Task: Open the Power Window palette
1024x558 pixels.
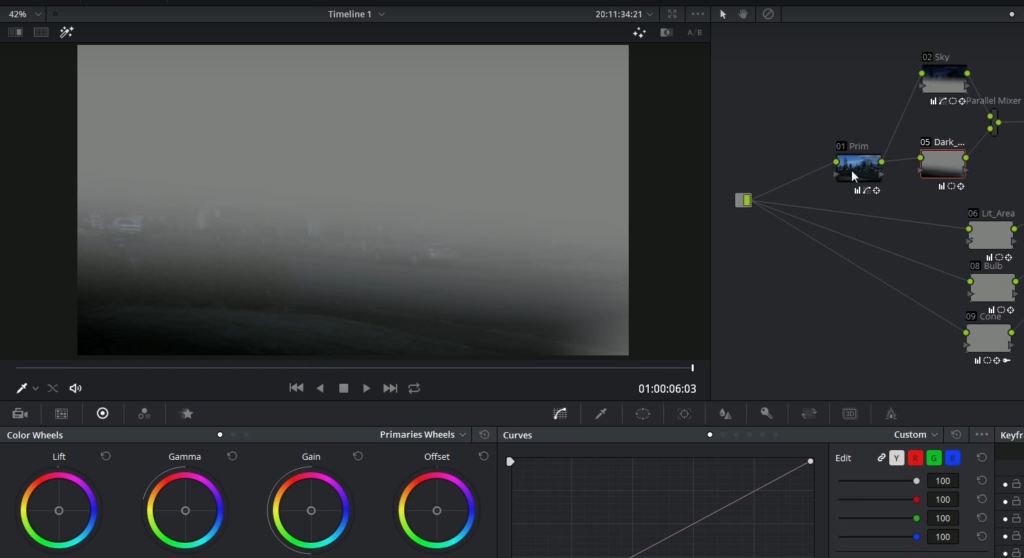Action: (x=643, y=414)
